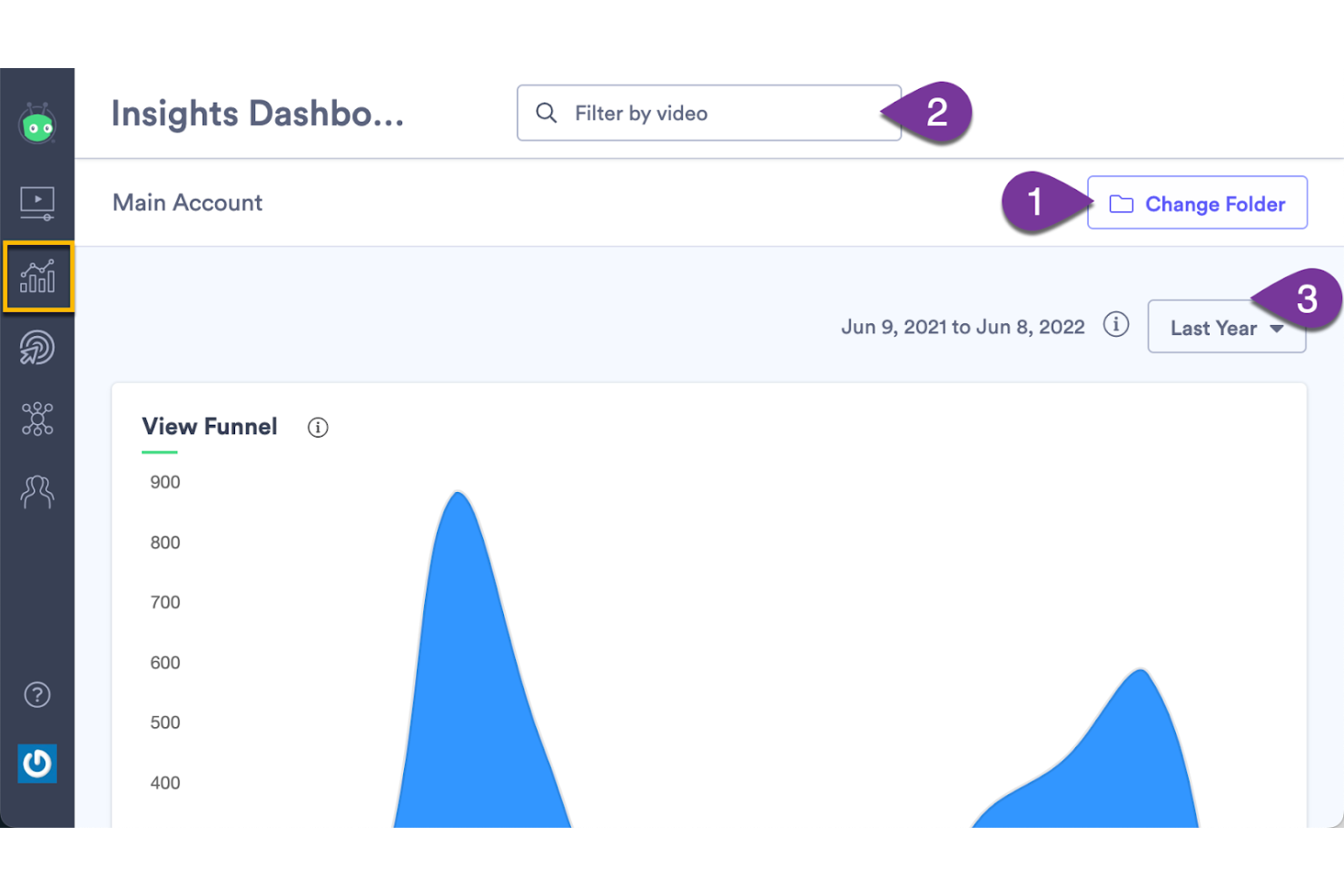Click the Jun 2021 to Jun 2022 date text
Viewport: 1344px width, 896px height.
[963, 327]
